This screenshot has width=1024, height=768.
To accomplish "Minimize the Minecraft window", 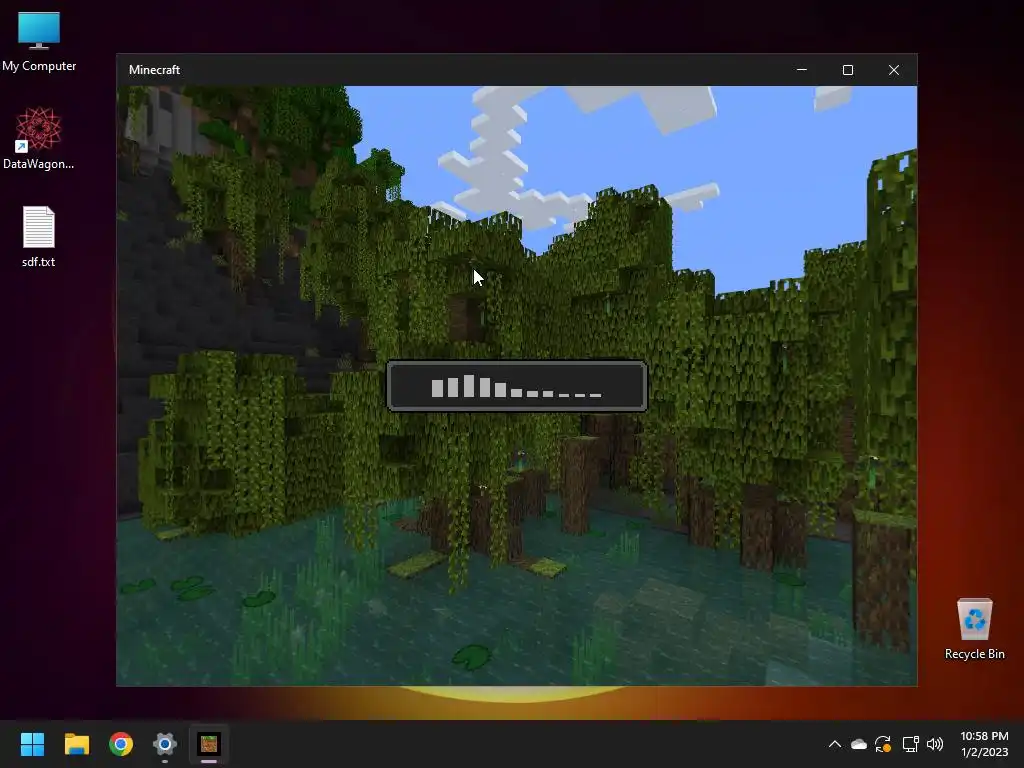I will coord(802,70).
